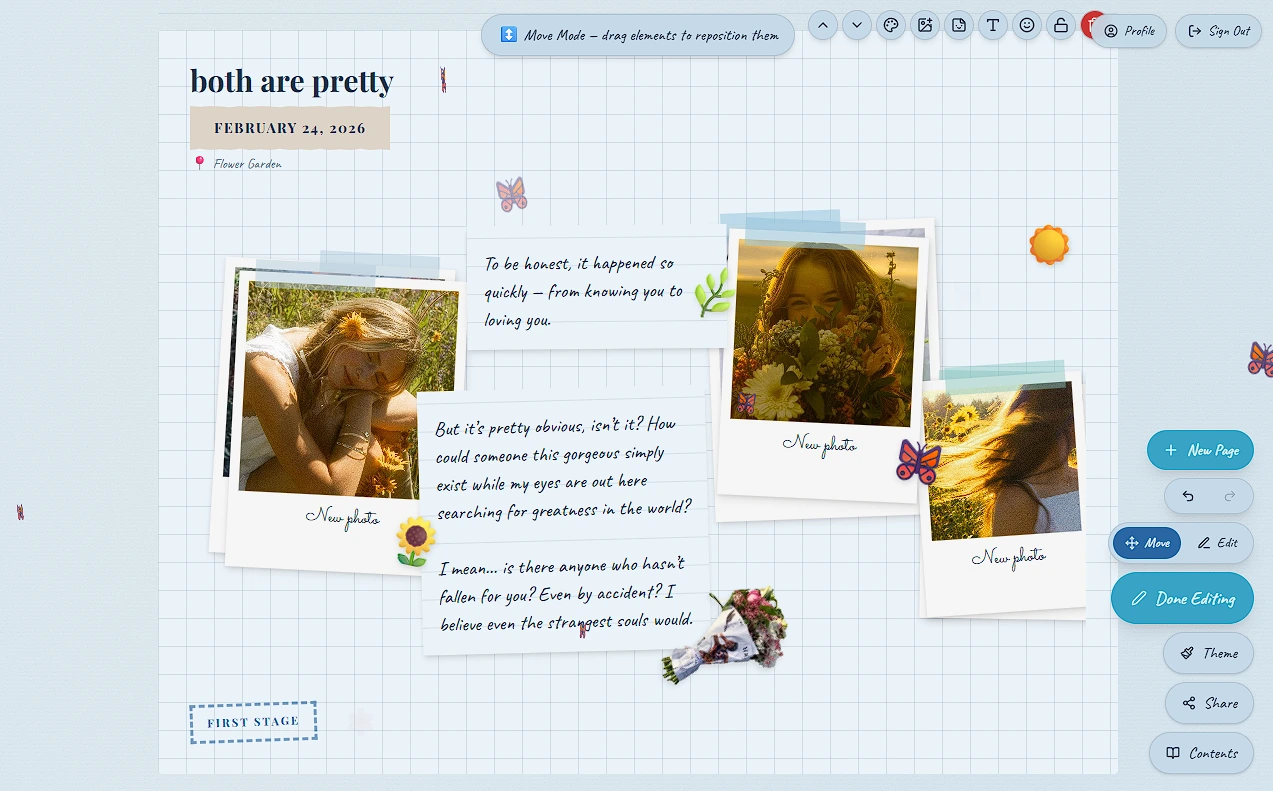
Task: Select the green leaf sprig sticker
Action: tap(714, 293)
